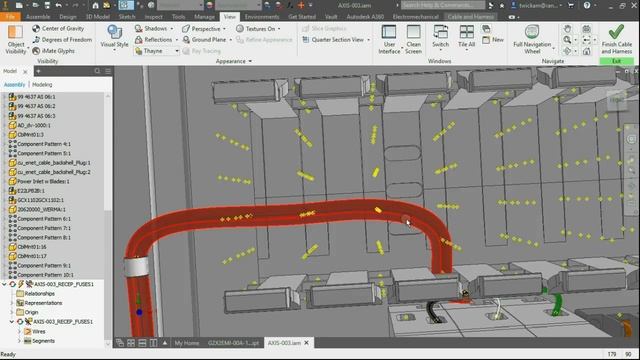The image size is (640, 360).
Task: Click the Home View icon in Navigate
Action: (587, 51)
